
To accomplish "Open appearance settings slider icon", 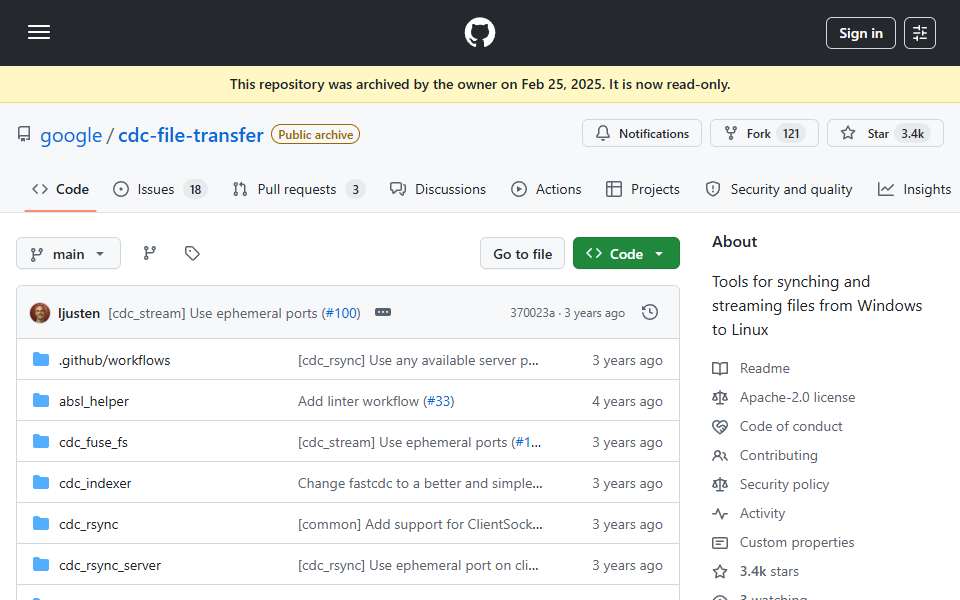I will (x=920, y=33).
